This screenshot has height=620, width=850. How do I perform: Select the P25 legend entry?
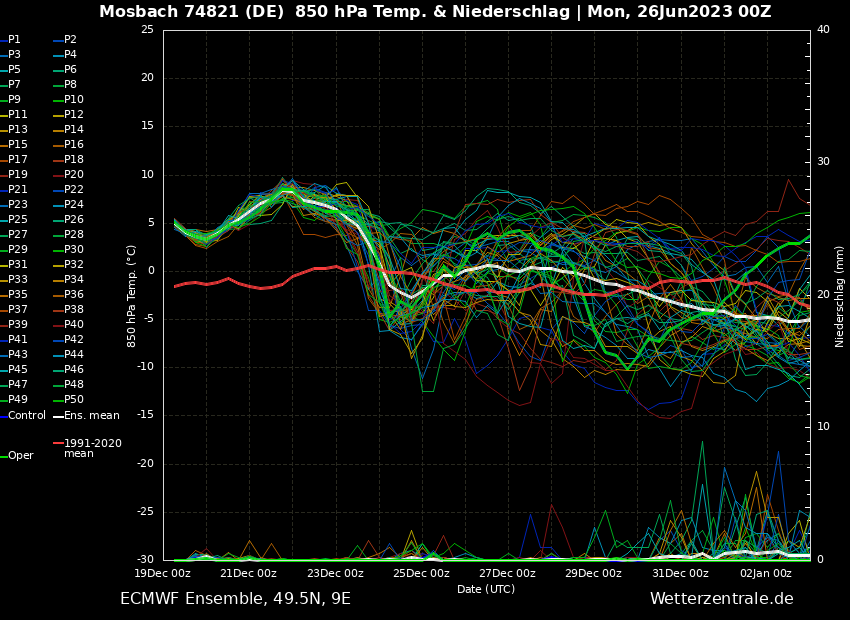[18, 220]
